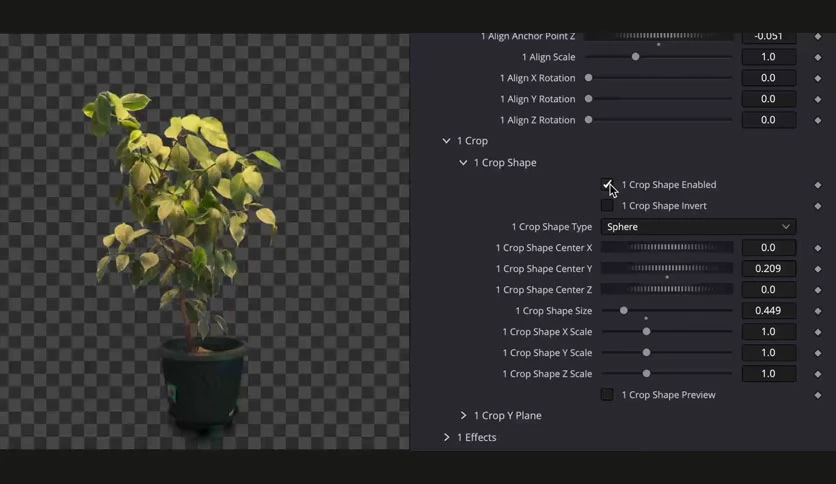Toggle keyframe diamond for Align Y Rotation
Viewport: 836px width, 484px height.
click(817, 99)
